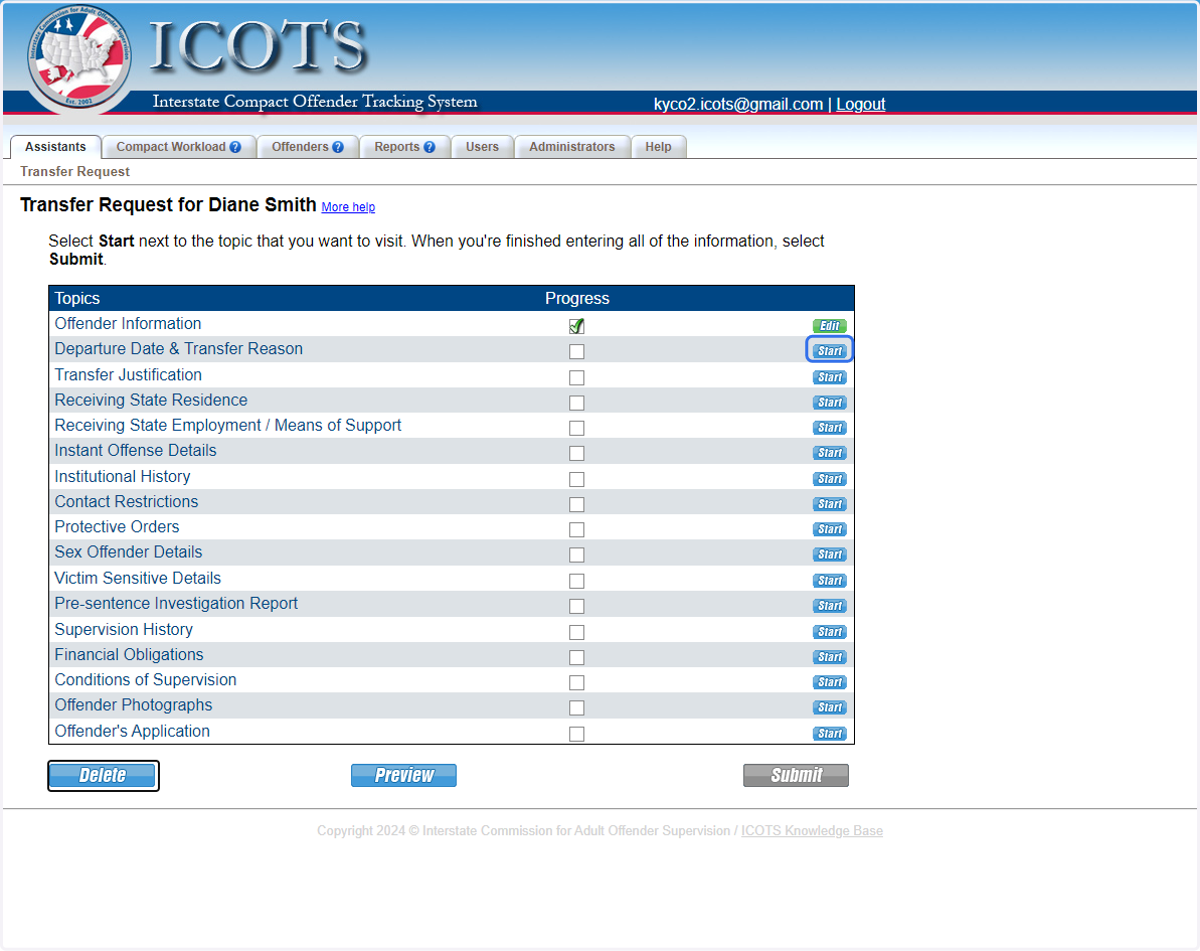Check Transfer Justification progress box
The image size is (1200, 951).
pos(576,378)
